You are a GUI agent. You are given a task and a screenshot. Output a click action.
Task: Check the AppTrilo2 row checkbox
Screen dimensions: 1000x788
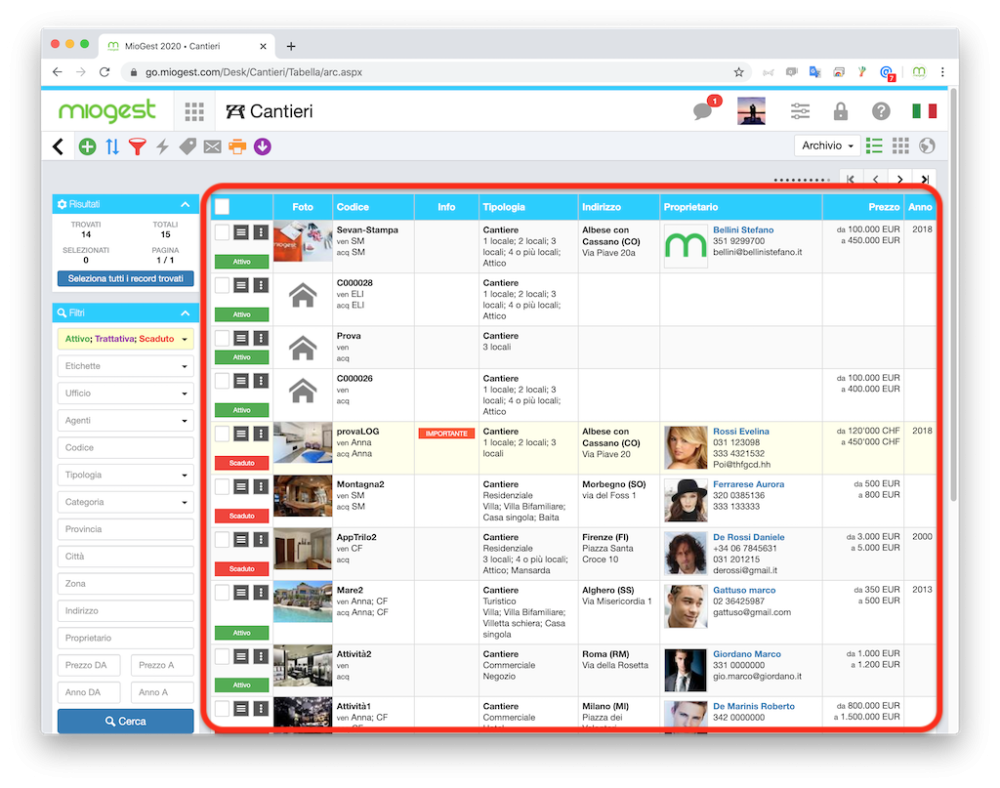point(221,539)
